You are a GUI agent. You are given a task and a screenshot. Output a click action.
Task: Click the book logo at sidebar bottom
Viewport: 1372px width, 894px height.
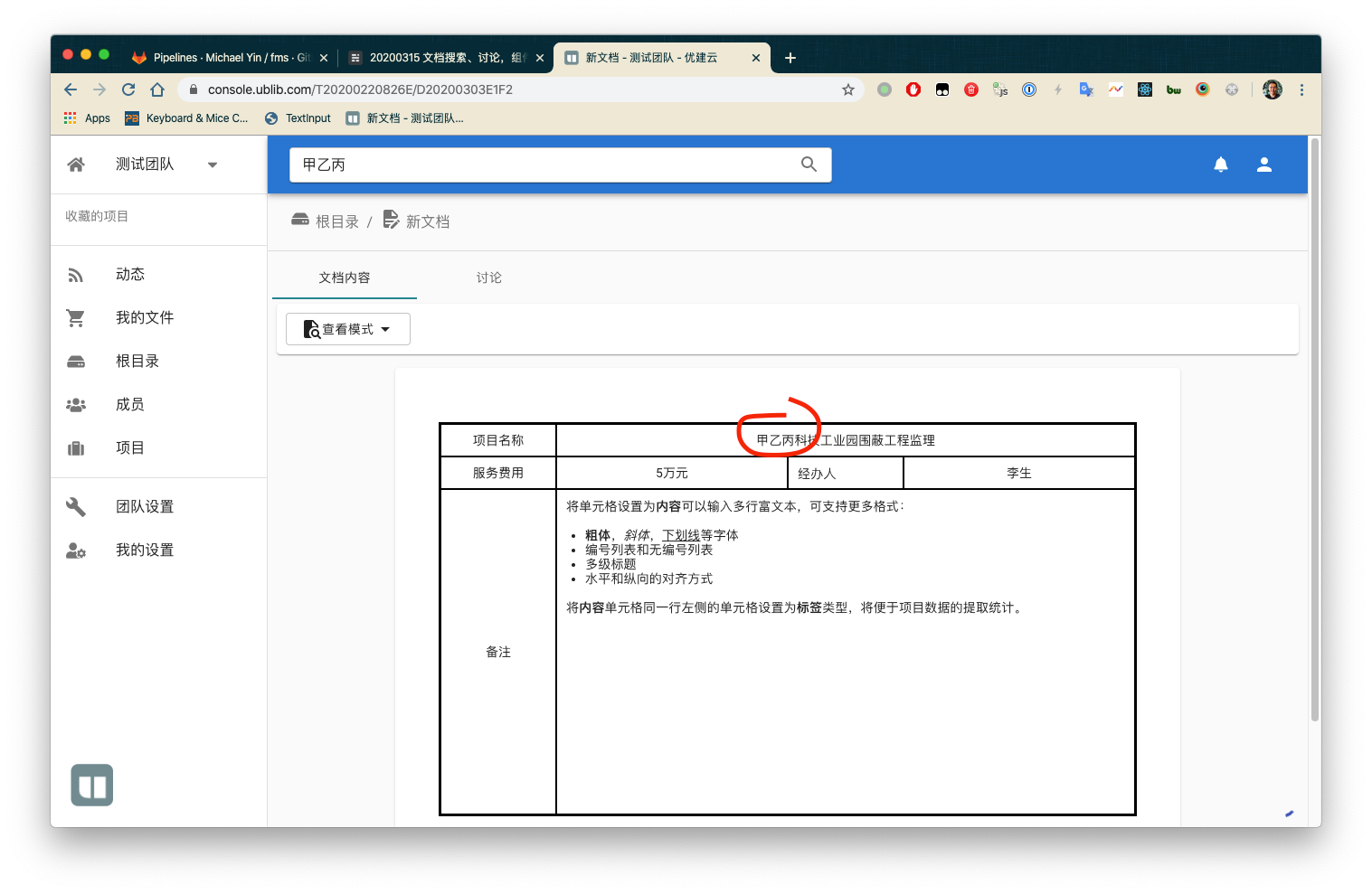[x=92, y=785]
